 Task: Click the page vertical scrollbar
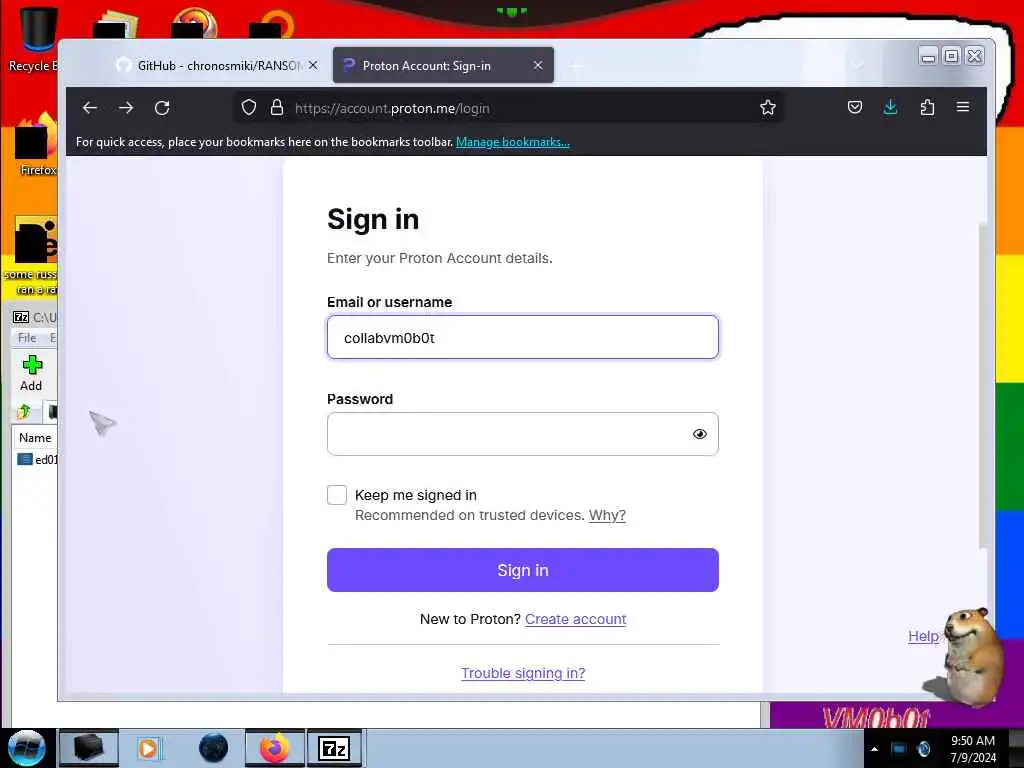click(982, 385)
